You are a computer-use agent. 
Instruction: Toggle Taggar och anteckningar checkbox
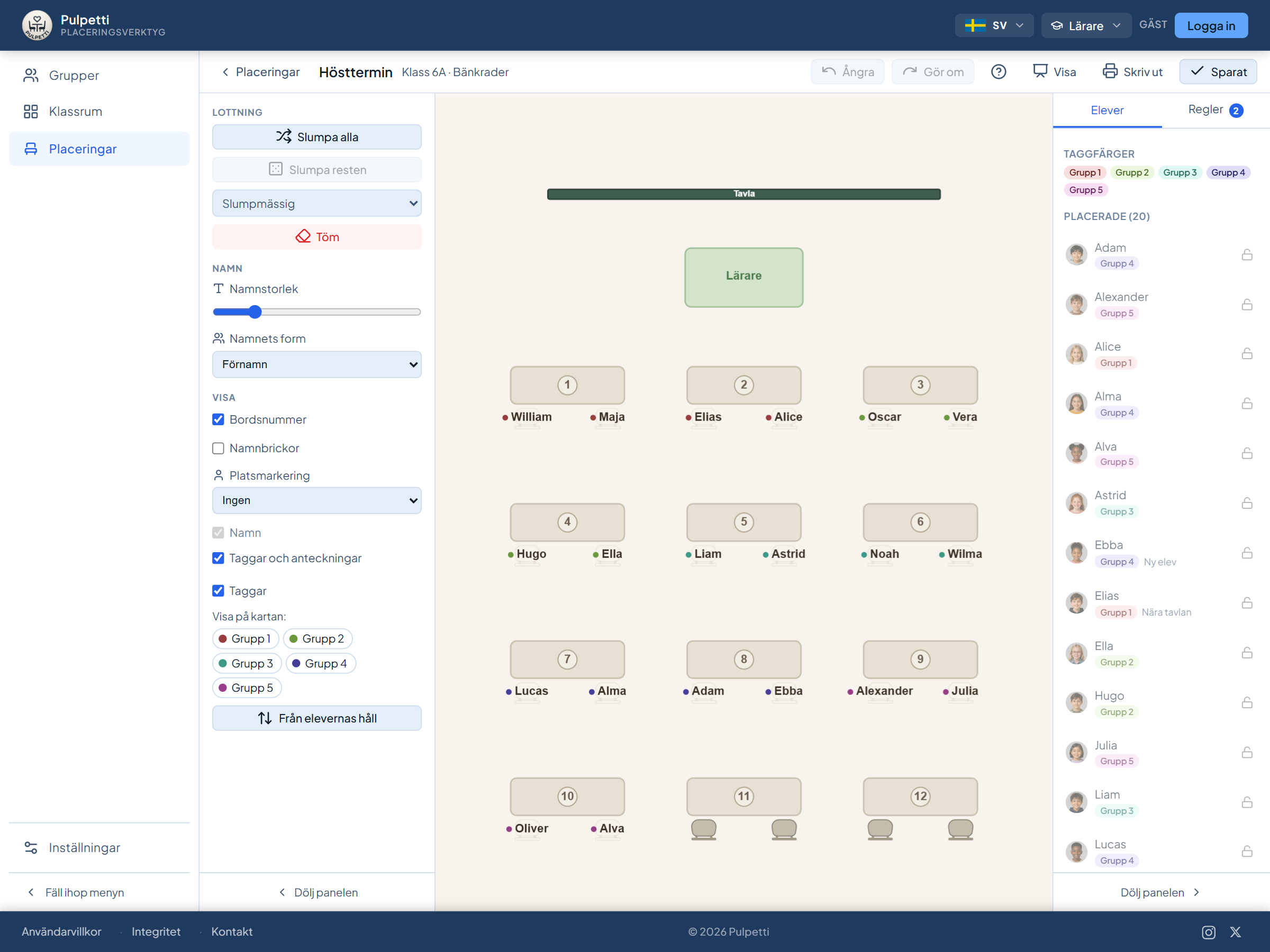[218, 558]
